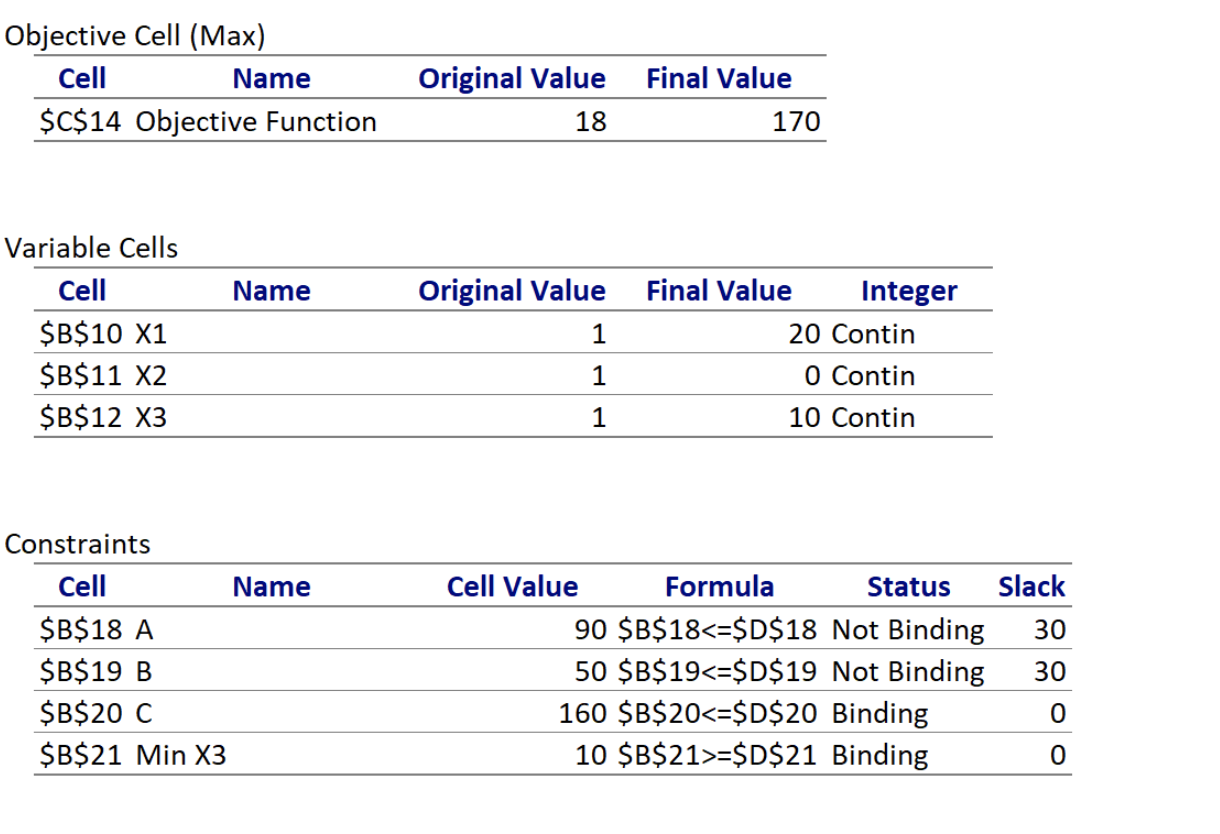Screen dimensions: 1220x834
Task: Click the objective original value 18
Action: pyautogui.click(x=592, y=122)
